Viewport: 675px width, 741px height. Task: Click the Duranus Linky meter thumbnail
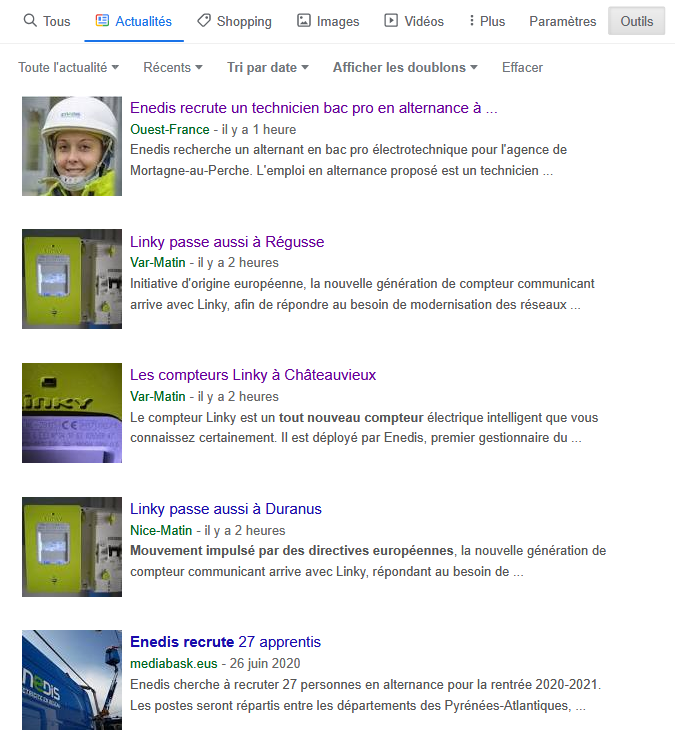click(x=72, y=547)
